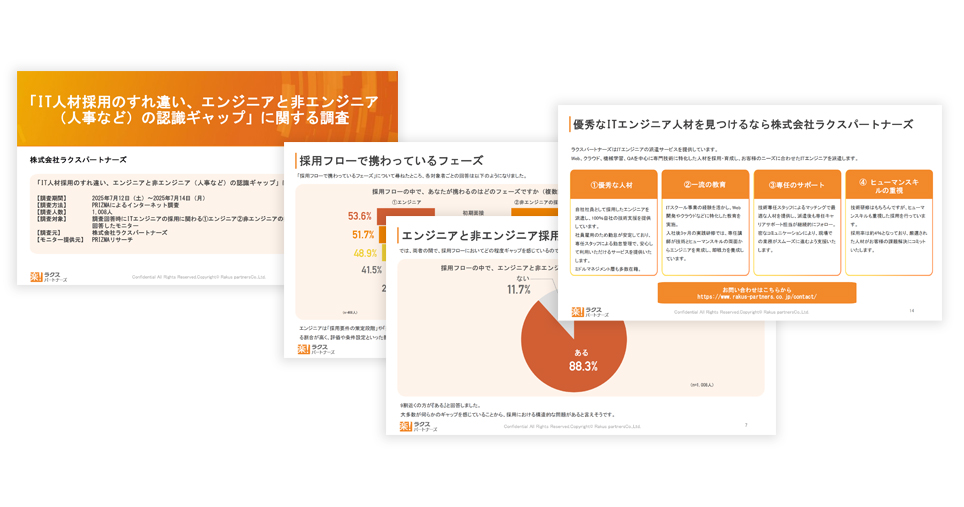Click the 初期面接 bar label

click(x=473, y=213)
